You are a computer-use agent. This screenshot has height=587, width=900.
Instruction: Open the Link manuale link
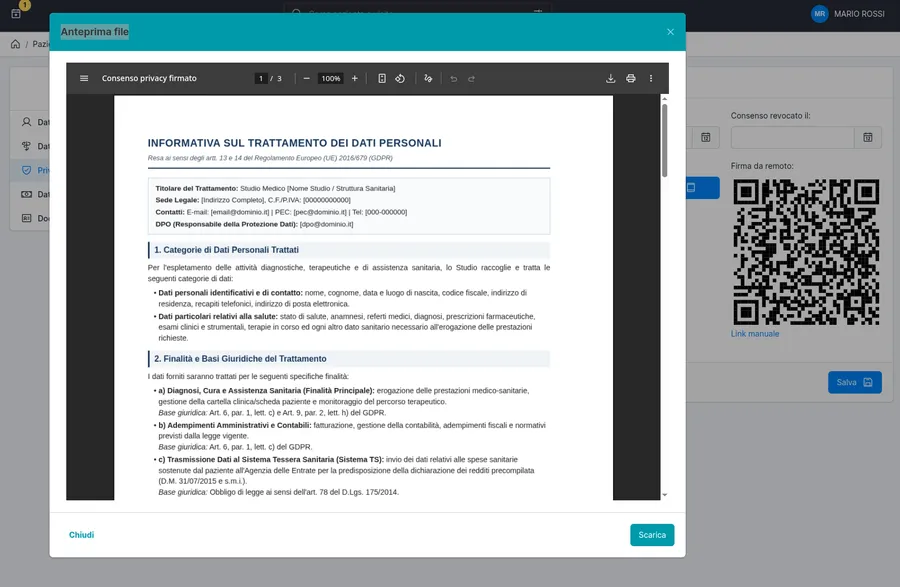(755, 334)
